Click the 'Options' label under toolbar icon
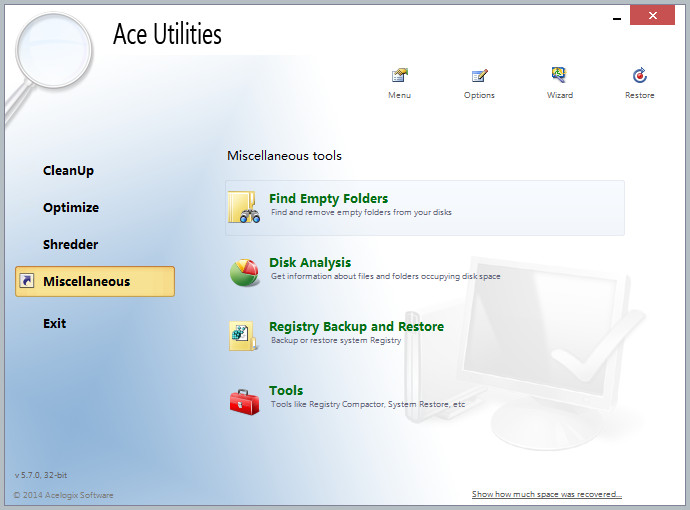 [x=479, y=95]
